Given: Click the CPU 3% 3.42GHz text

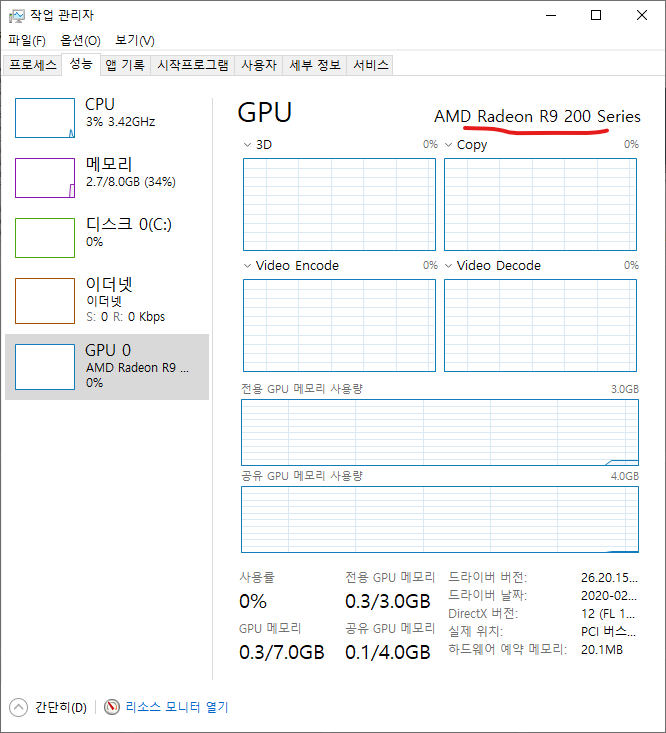Looking at the screenshot, I should pyautogui.click(x=120, y=122).
